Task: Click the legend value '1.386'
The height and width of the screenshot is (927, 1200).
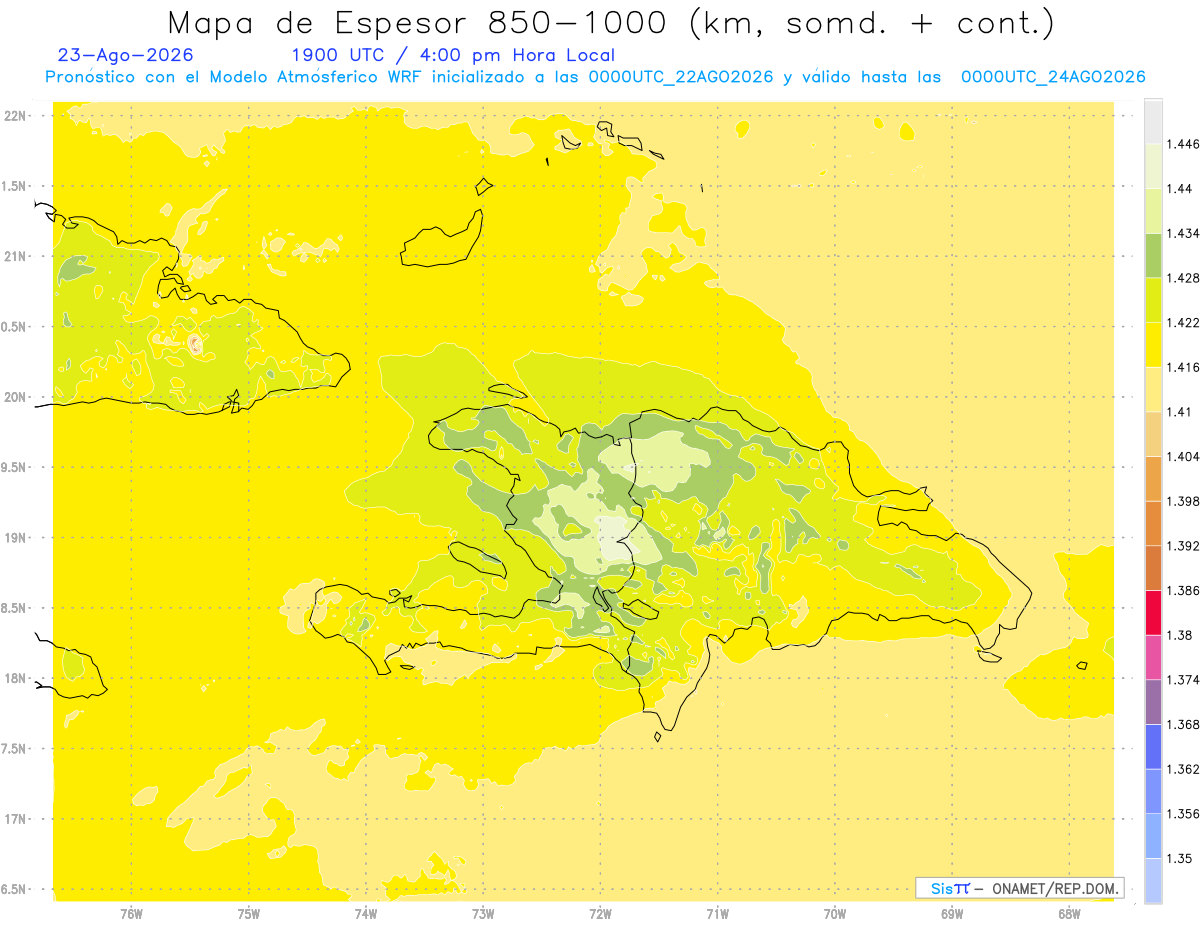Action: pos(1182,590)
